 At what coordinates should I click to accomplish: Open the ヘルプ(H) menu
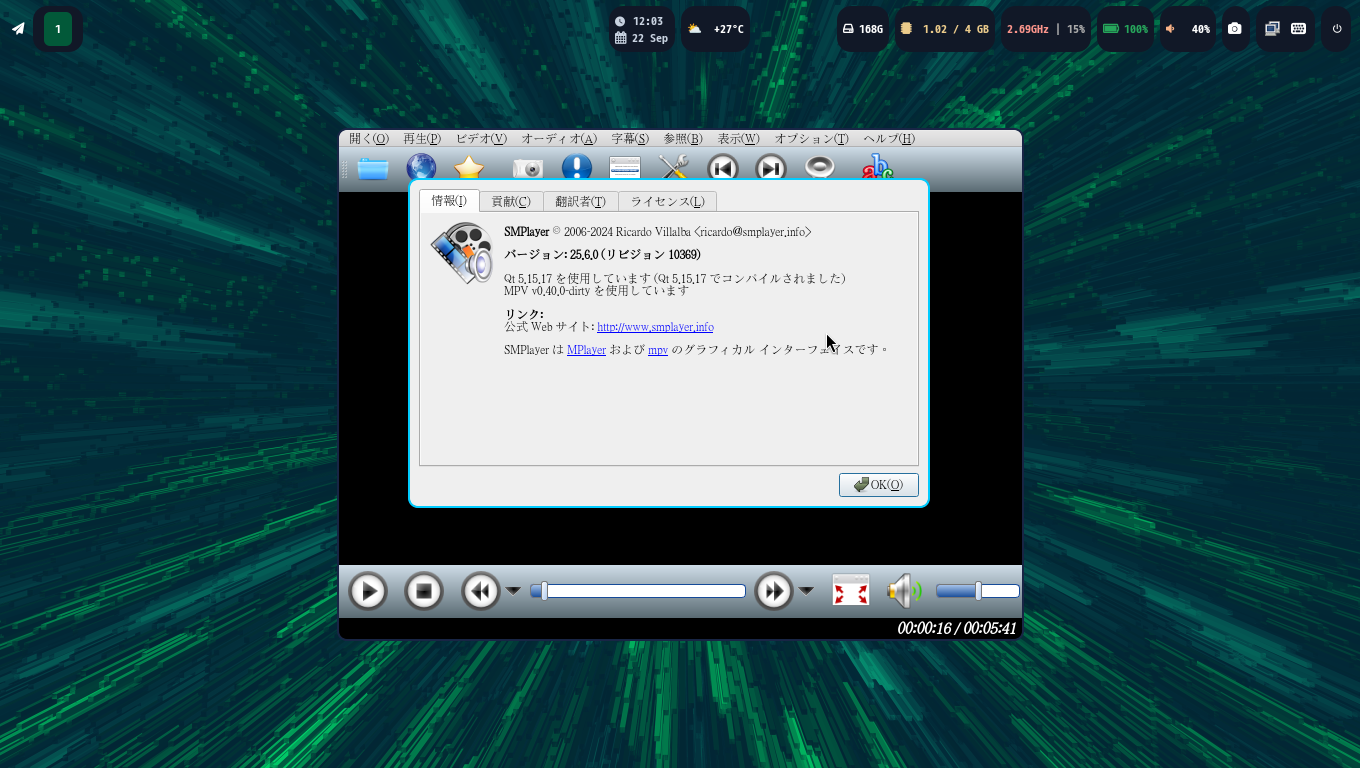(889, 139)
